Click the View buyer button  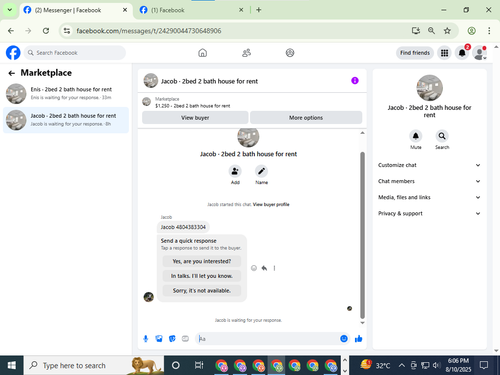pos(195,118)
